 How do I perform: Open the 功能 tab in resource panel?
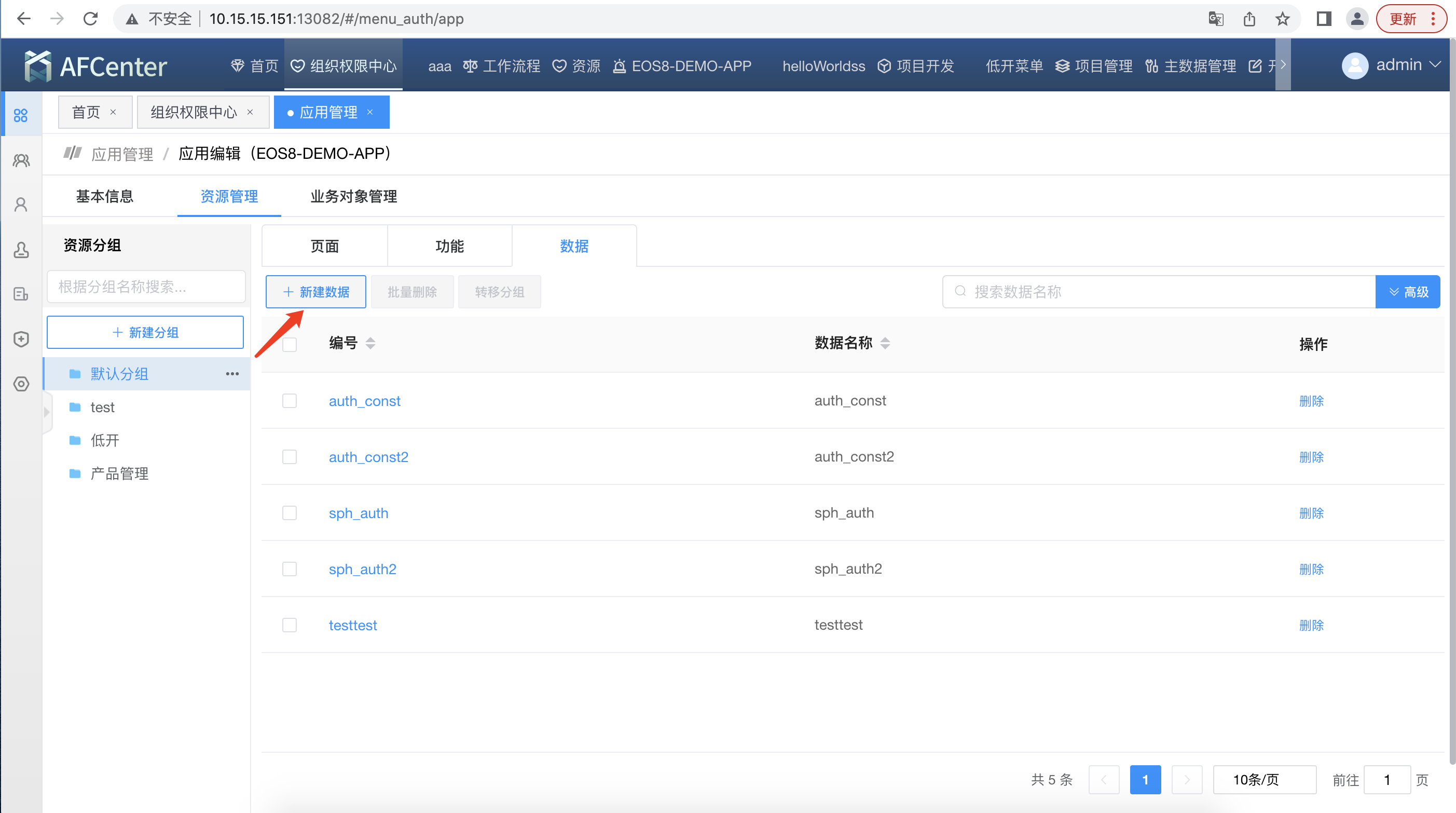tap(449, 246)
